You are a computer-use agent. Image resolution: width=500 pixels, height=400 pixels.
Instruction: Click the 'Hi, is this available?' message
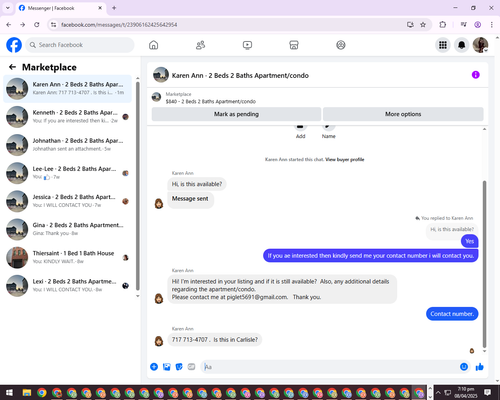197,184
